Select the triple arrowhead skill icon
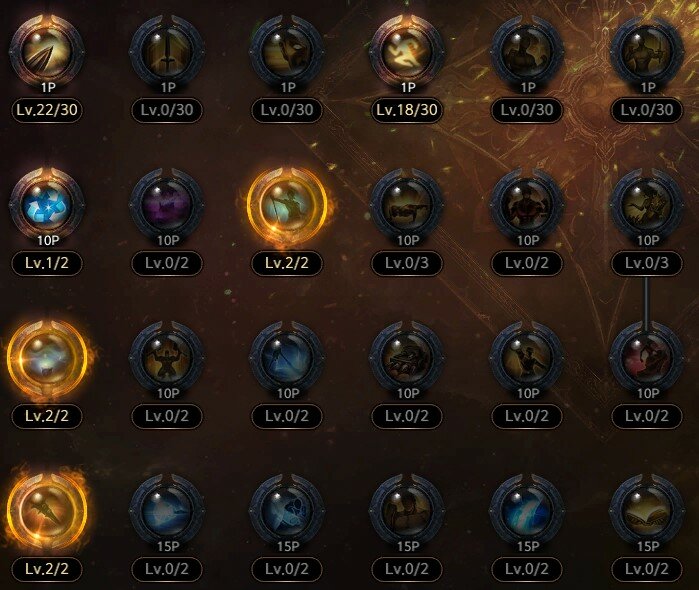The width and height of the screenshot is (699, 590). [x=47, y=52]
